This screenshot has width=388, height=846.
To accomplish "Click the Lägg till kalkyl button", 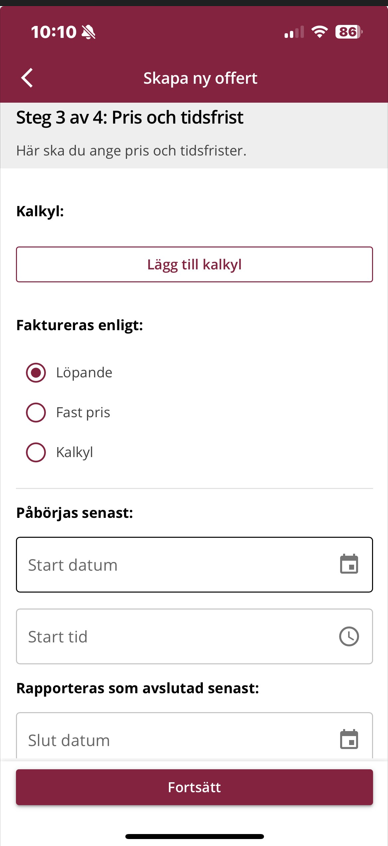I will (194, 264).
